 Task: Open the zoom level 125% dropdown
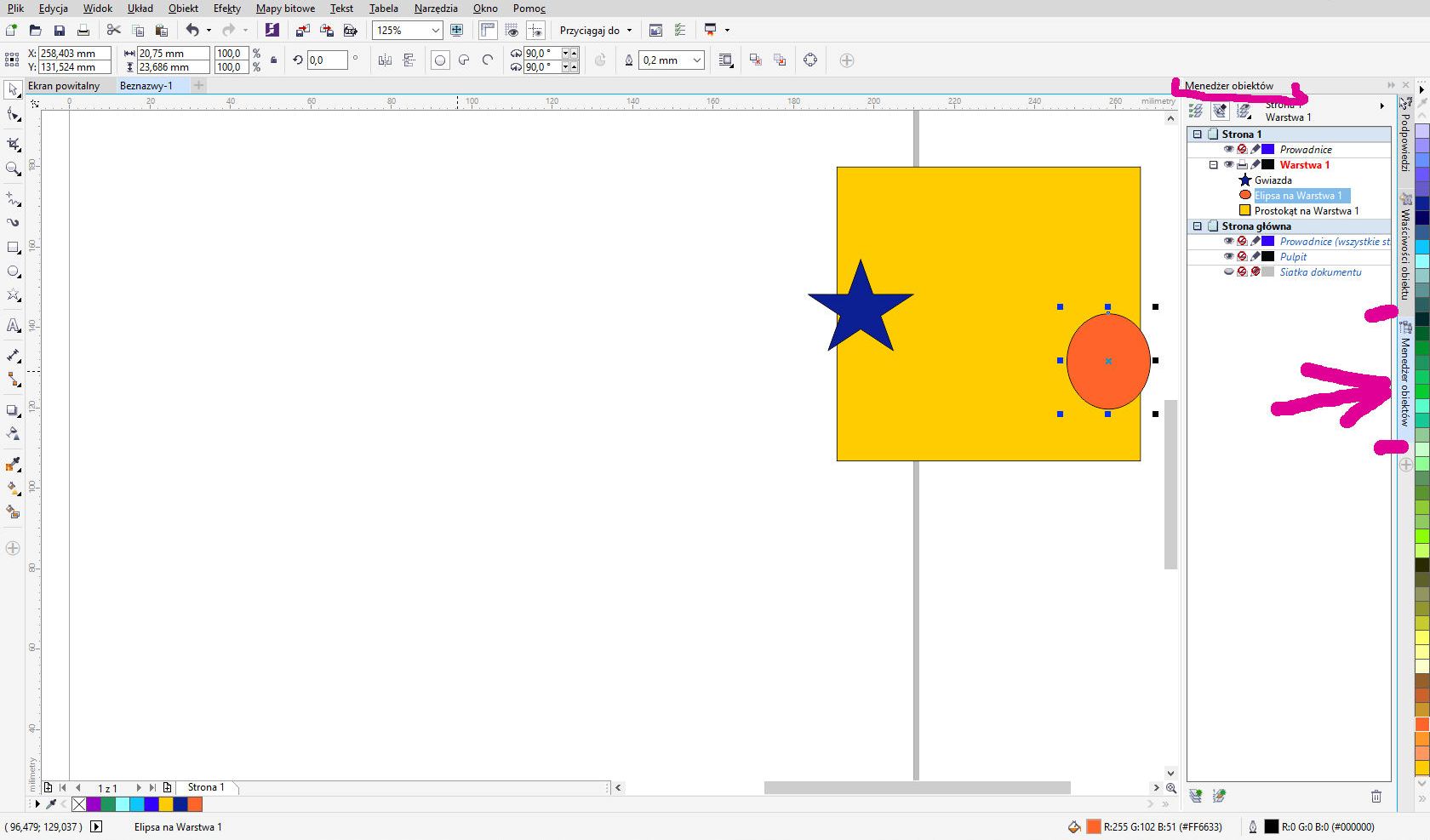point(436,31)
